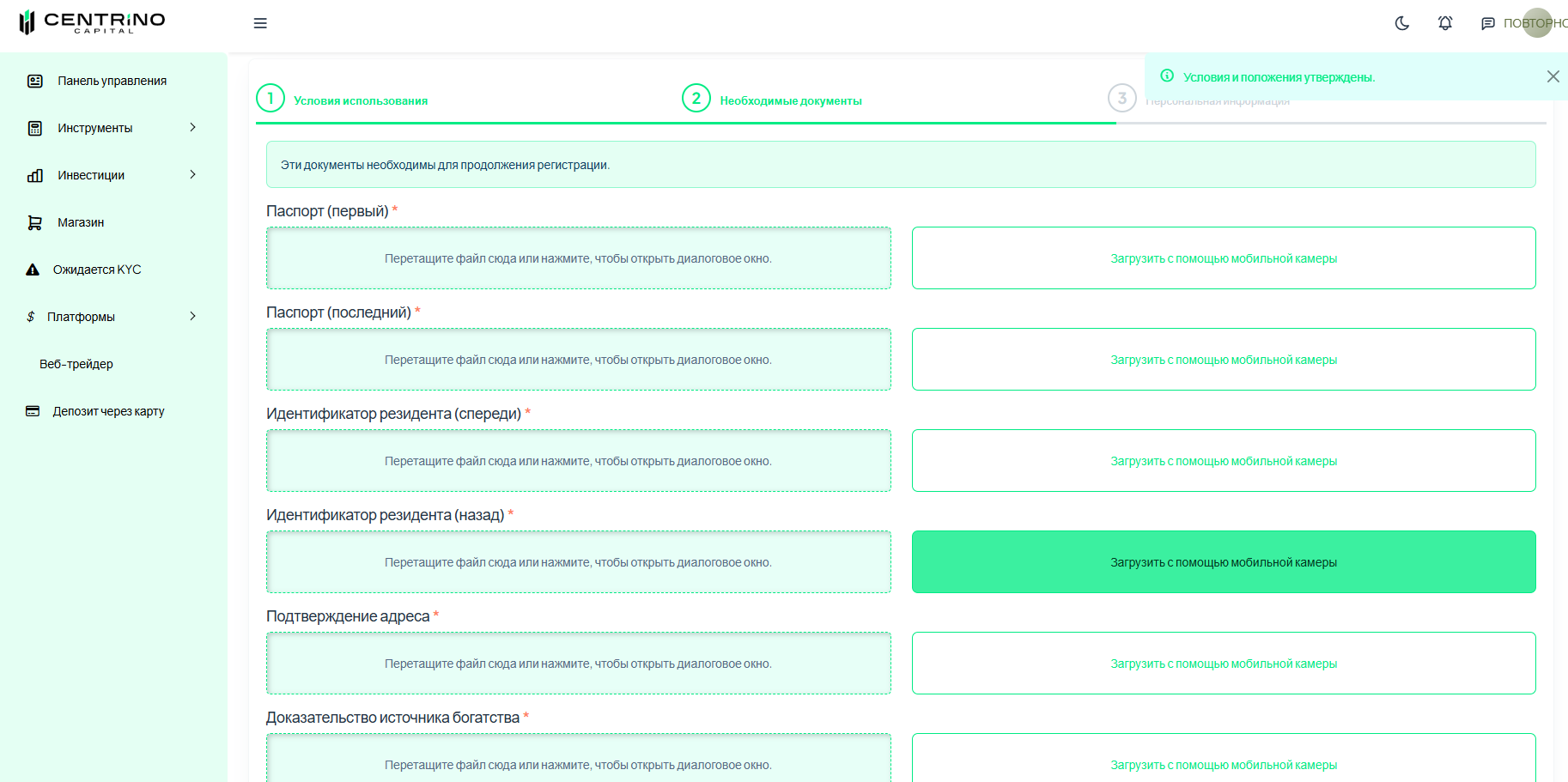Click the Investments bar chart icon
The height and width of the screenshot is (782, 1568).
pos(35,175)
